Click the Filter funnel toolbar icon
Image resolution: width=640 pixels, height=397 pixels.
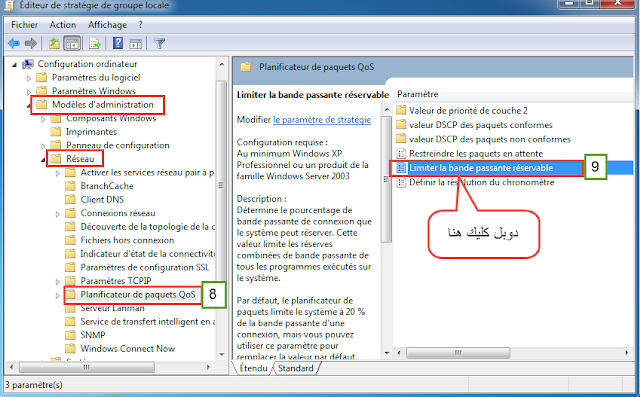(160, 43)
